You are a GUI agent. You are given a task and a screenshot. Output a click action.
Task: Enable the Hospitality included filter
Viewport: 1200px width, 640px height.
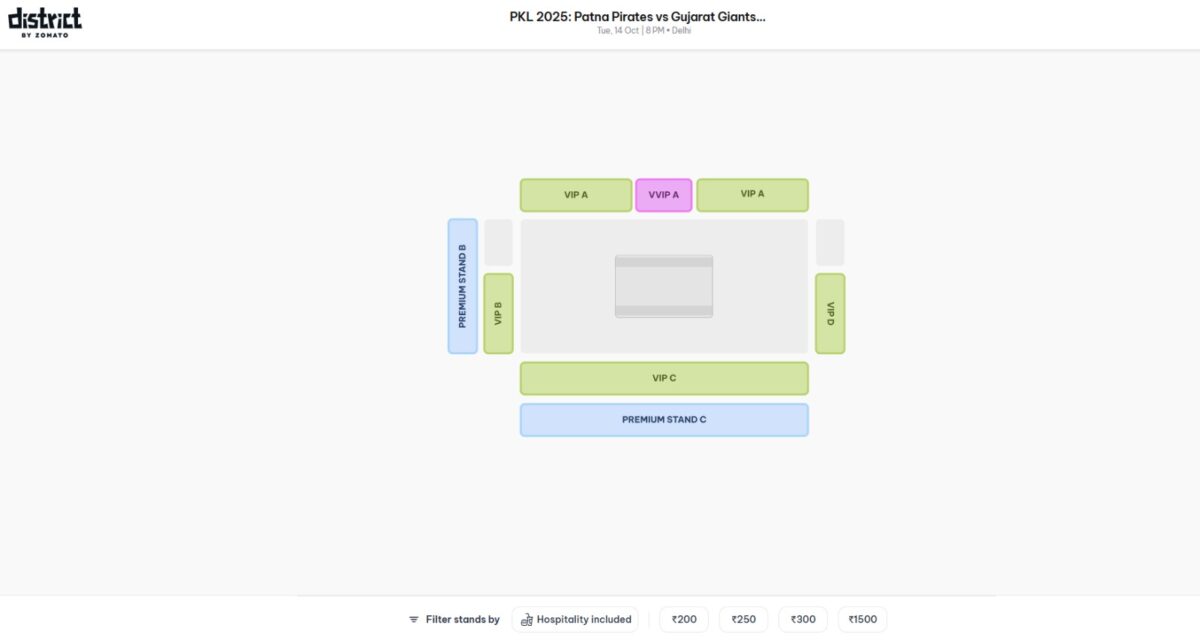(575, 619)
